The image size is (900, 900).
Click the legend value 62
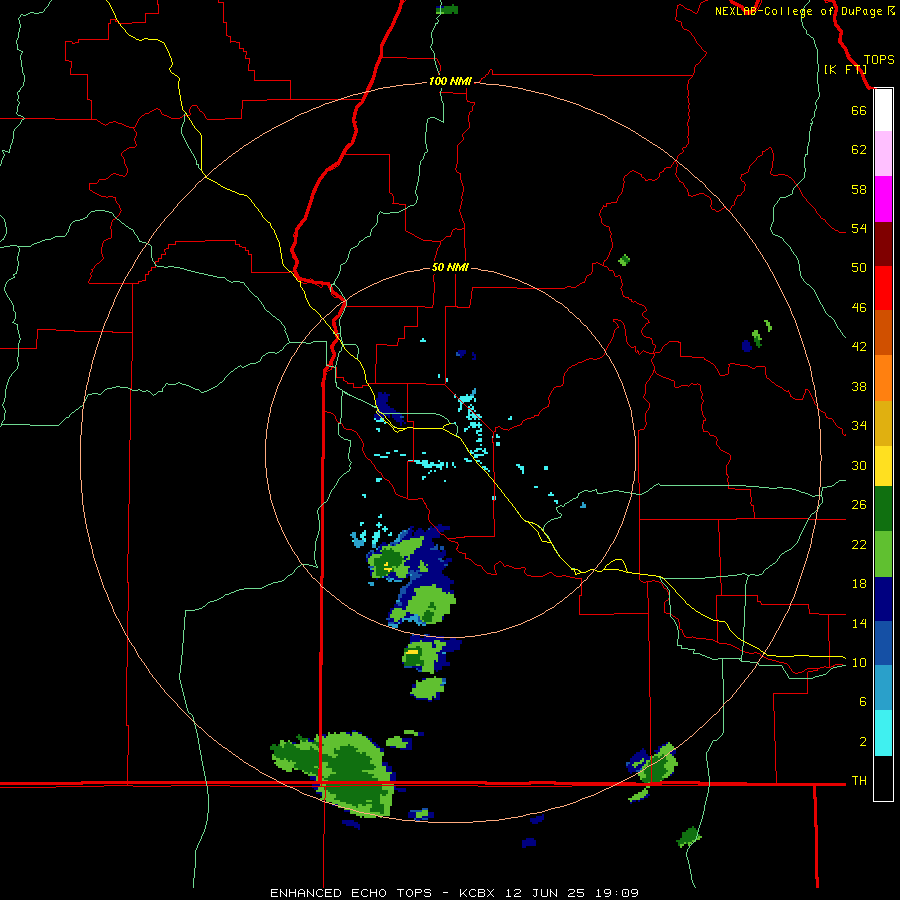point(859,150)
